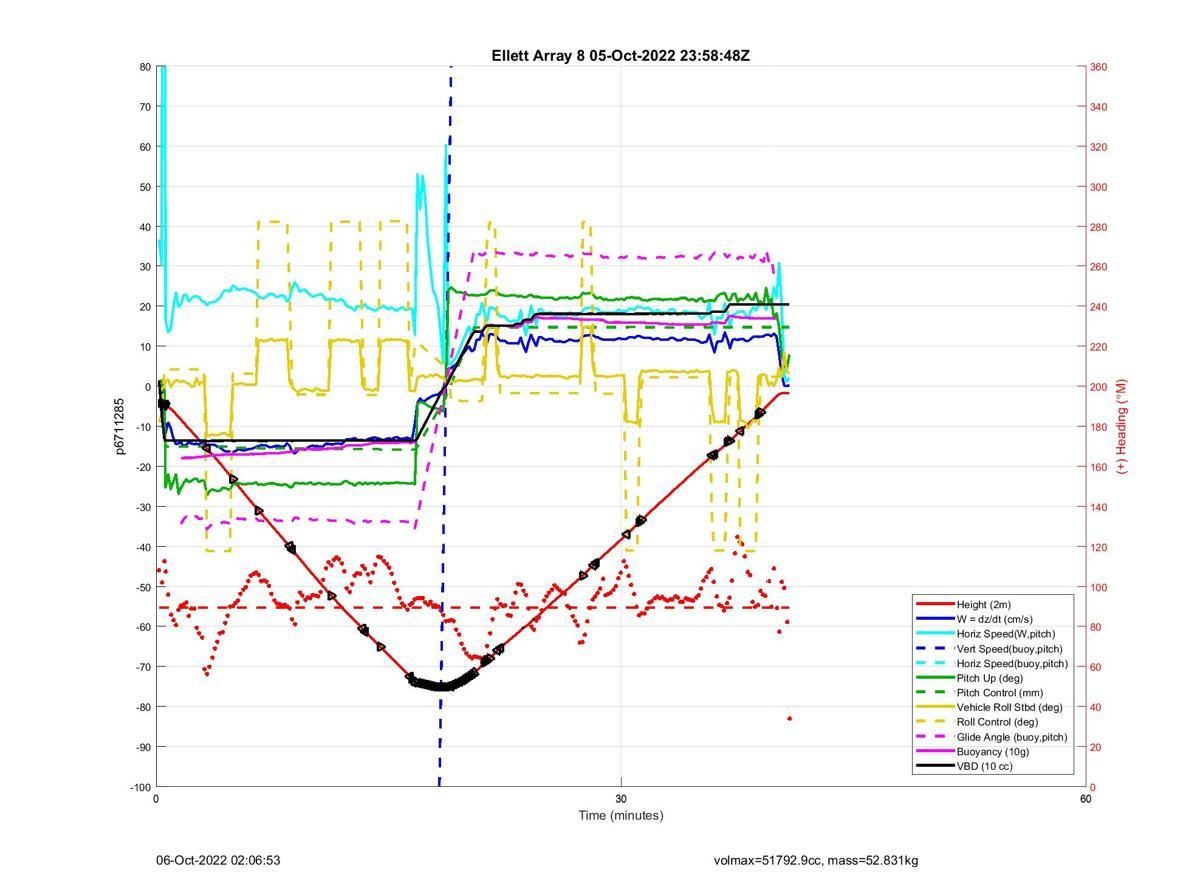Select the red '200' heading tick label
Screen dimensions: 1200x885
[1098, 387]
